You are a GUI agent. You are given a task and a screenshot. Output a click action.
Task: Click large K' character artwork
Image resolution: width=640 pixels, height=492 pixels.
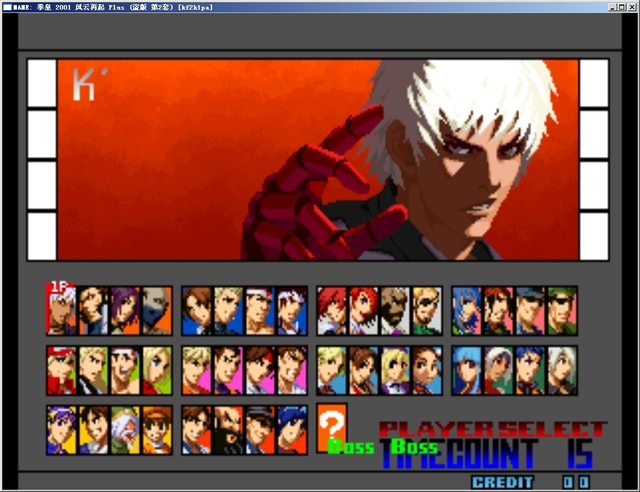(318, 160)
